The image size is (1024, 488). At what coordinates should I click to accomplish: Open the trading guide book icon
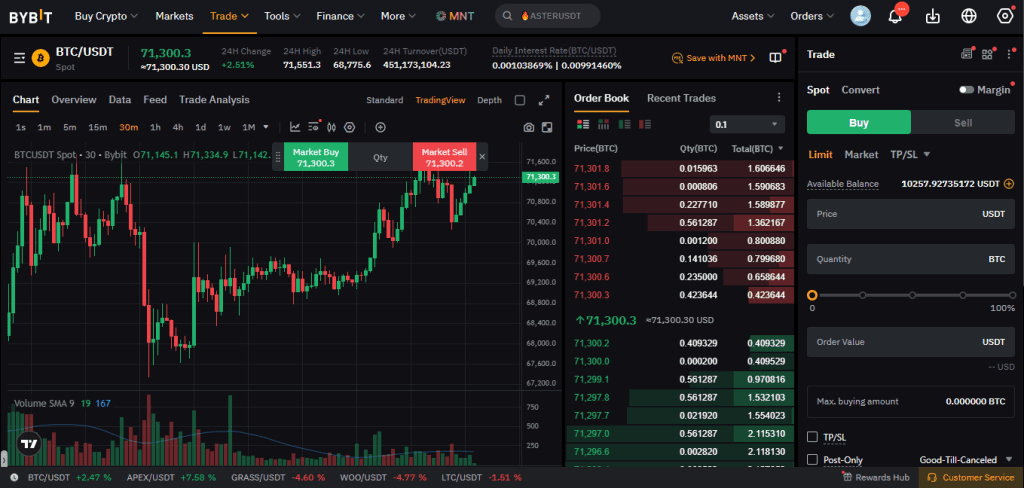click(x=775, y=57)
